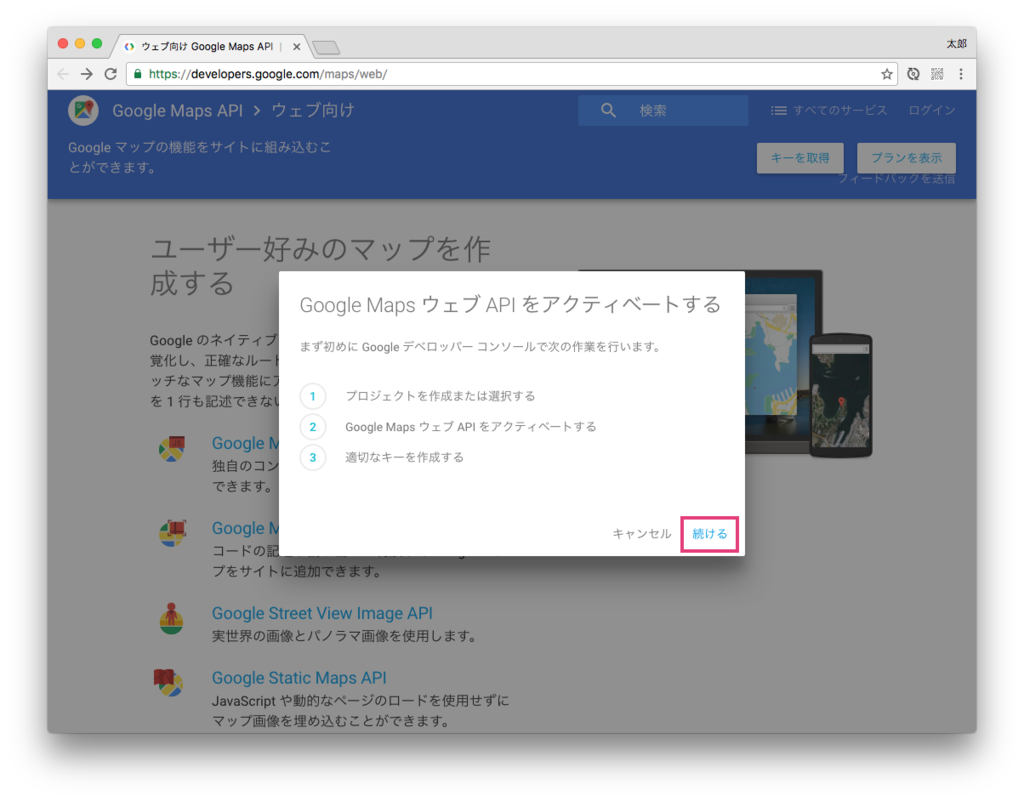The width and height of the screenshot is (1024, 801).
Task: Click the Google Maps API logo icon
Action: [x=84, y=110]
